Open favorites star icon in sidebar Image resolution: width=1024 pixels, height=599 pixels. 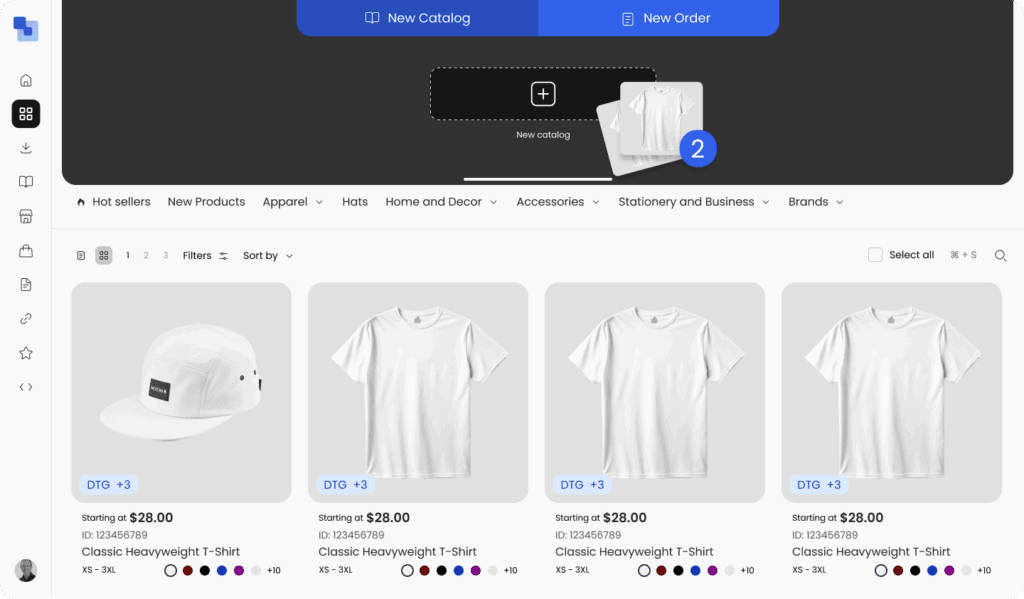click(x=26, y=353)
